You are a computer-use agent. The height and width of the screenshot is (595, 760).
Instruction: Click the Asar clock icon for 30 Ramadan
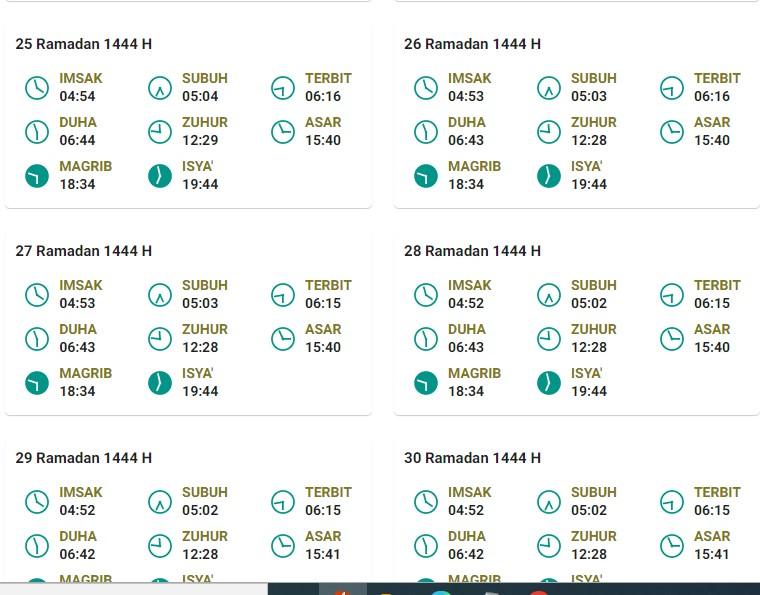(x=672, y=546)
